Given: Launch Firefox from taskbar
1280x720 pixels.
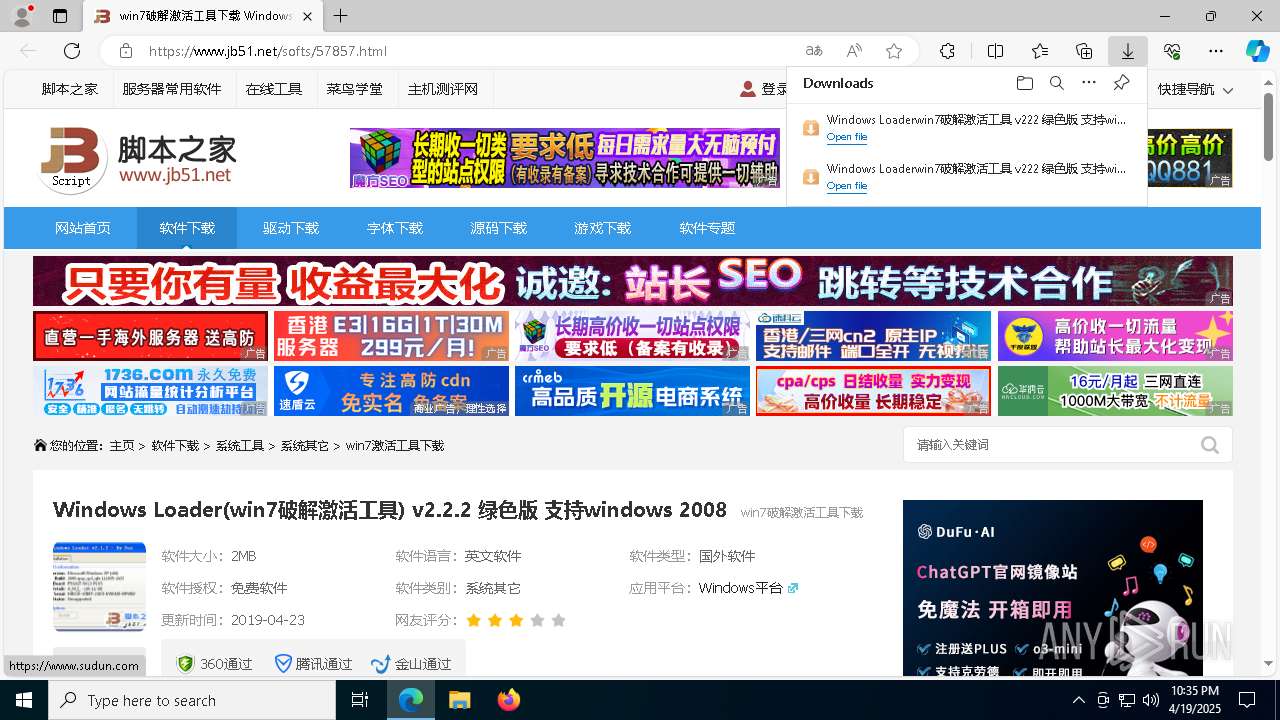Looking at the screenshot, I should [x=508, y=700].
